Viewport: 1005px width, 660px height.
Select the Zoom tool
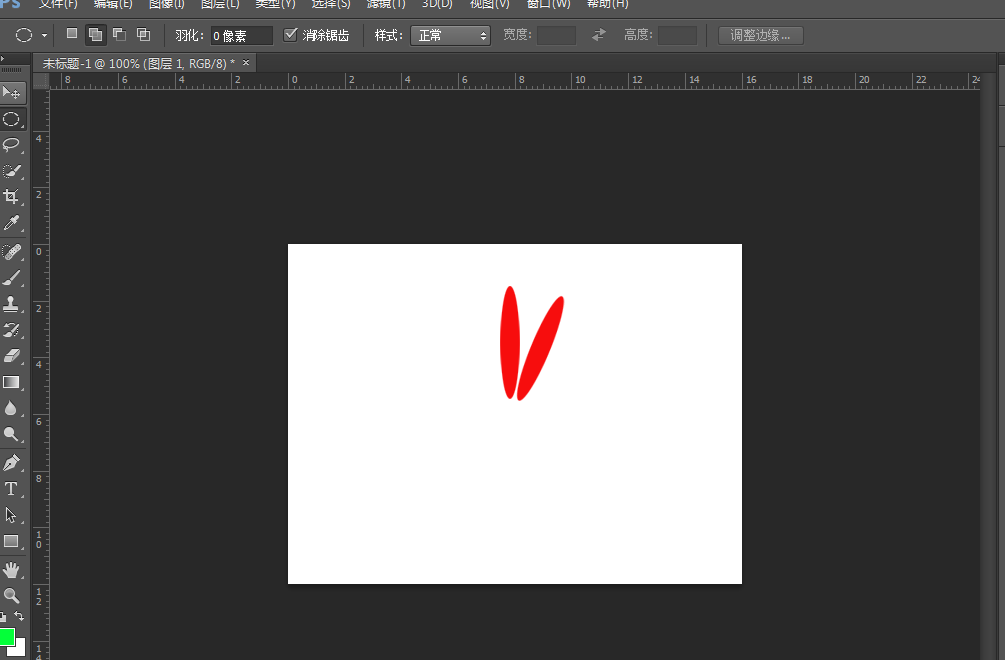coord(13,594)
